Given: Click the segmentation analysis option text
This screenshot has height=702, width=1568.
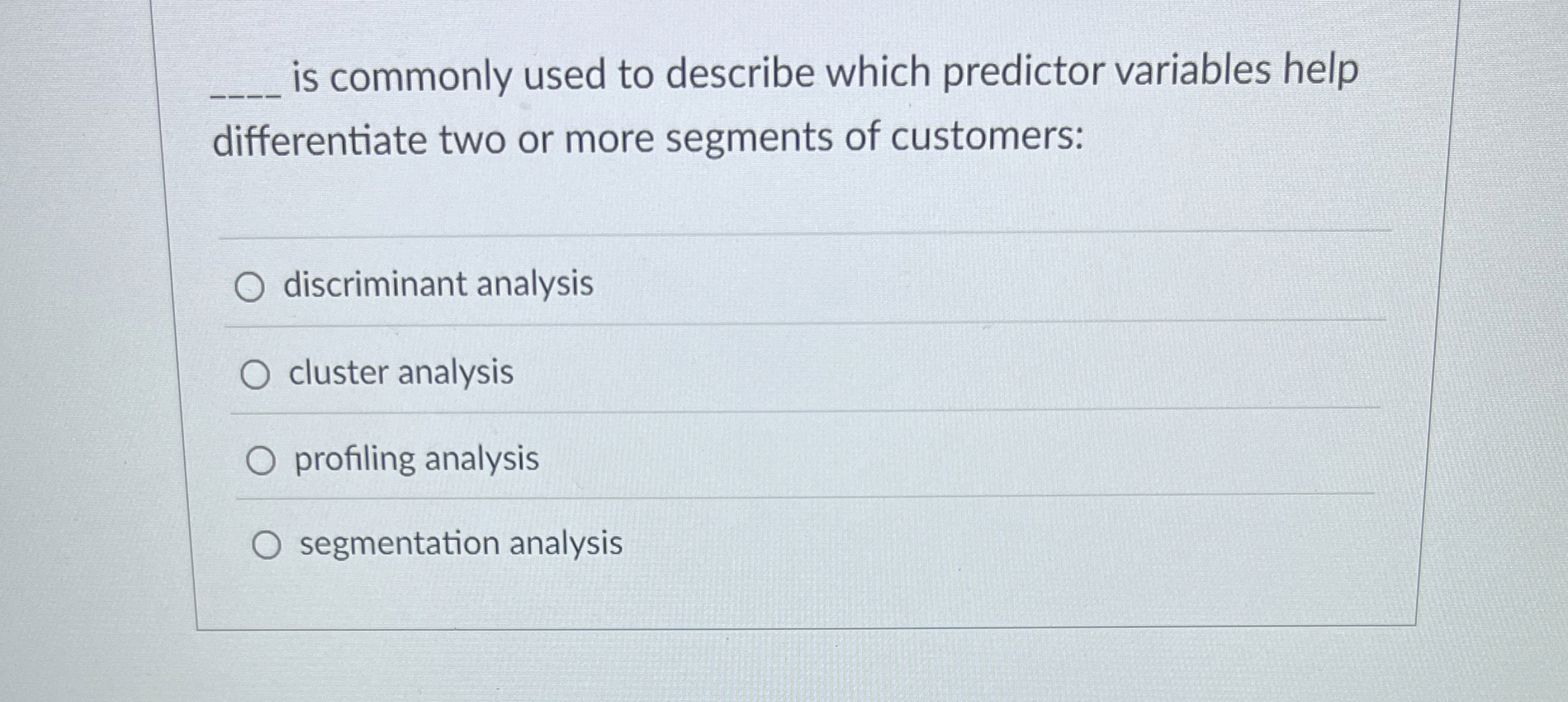Looking at the screenshot, I should coord(459,545).
